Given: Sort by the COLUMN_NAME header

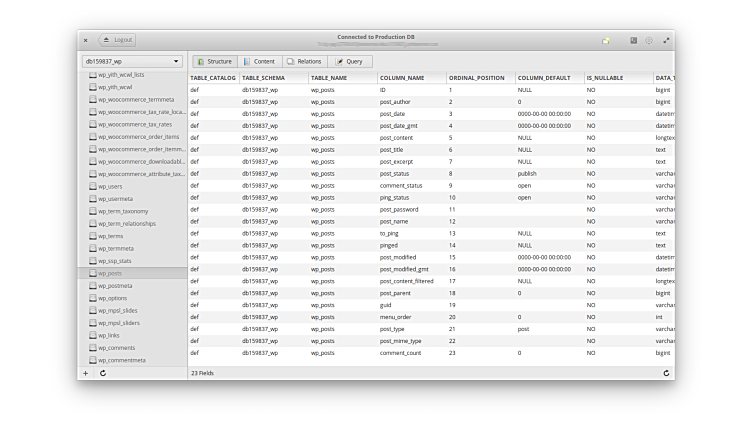Looking at the screenshot, I should 402,77.
